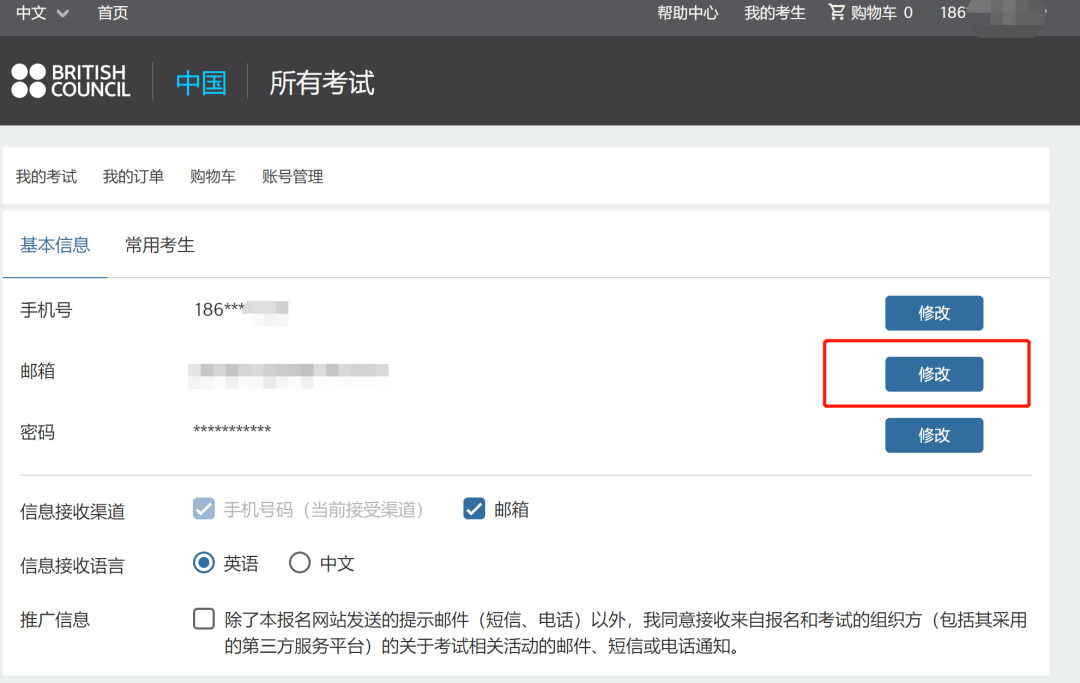Screen dimensions: 1080x683
Task: Open the 账号管理 tab
Action: (x=292, y=175)
